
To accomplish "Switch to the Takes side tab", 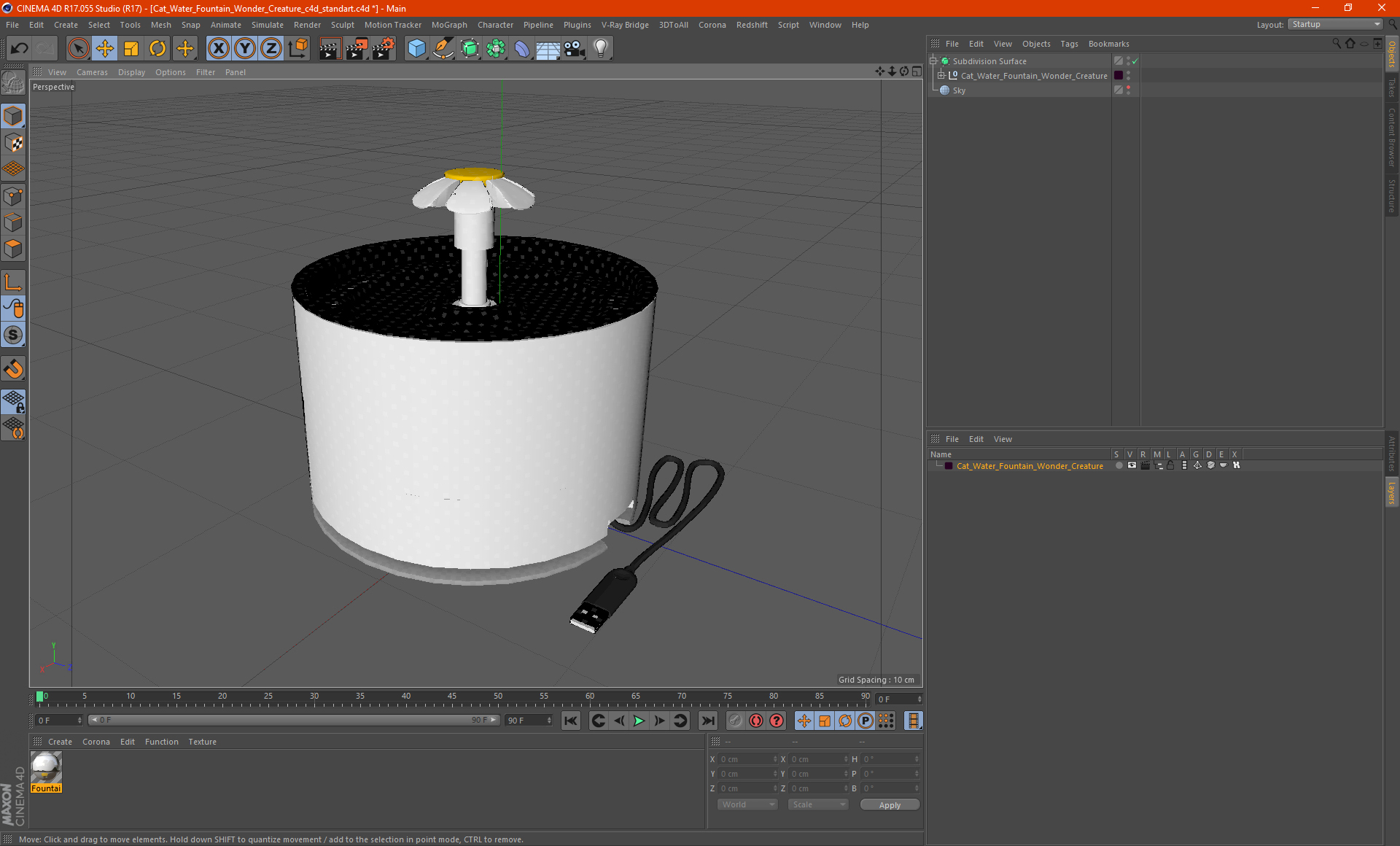I will pos(1392,88).
